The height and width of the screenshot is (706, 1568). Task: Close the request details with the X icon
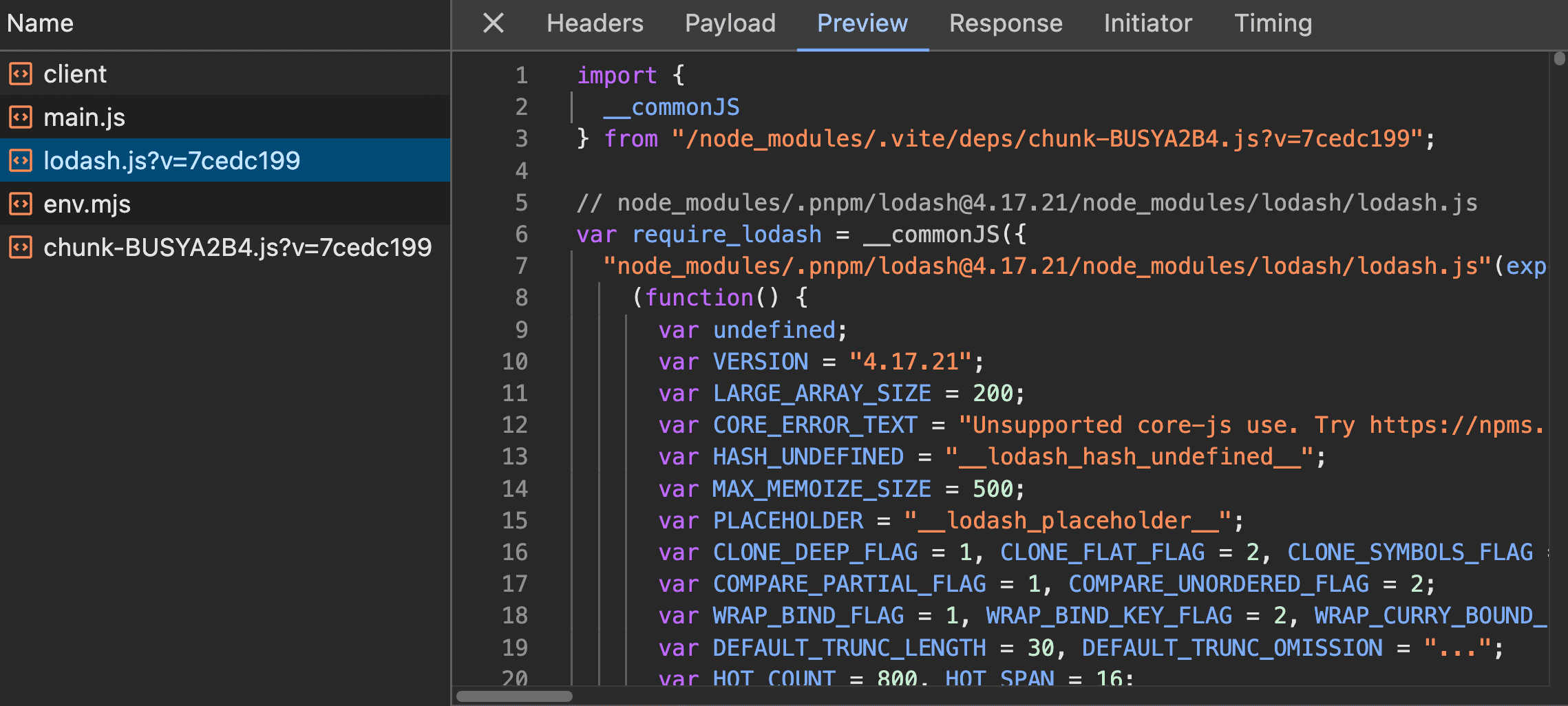(x=493, y=23)
